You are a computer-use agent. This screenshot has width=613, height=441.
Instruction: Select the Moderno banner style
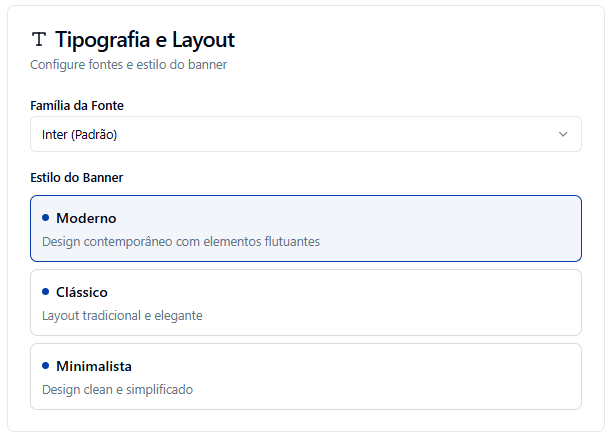[305, 228]
